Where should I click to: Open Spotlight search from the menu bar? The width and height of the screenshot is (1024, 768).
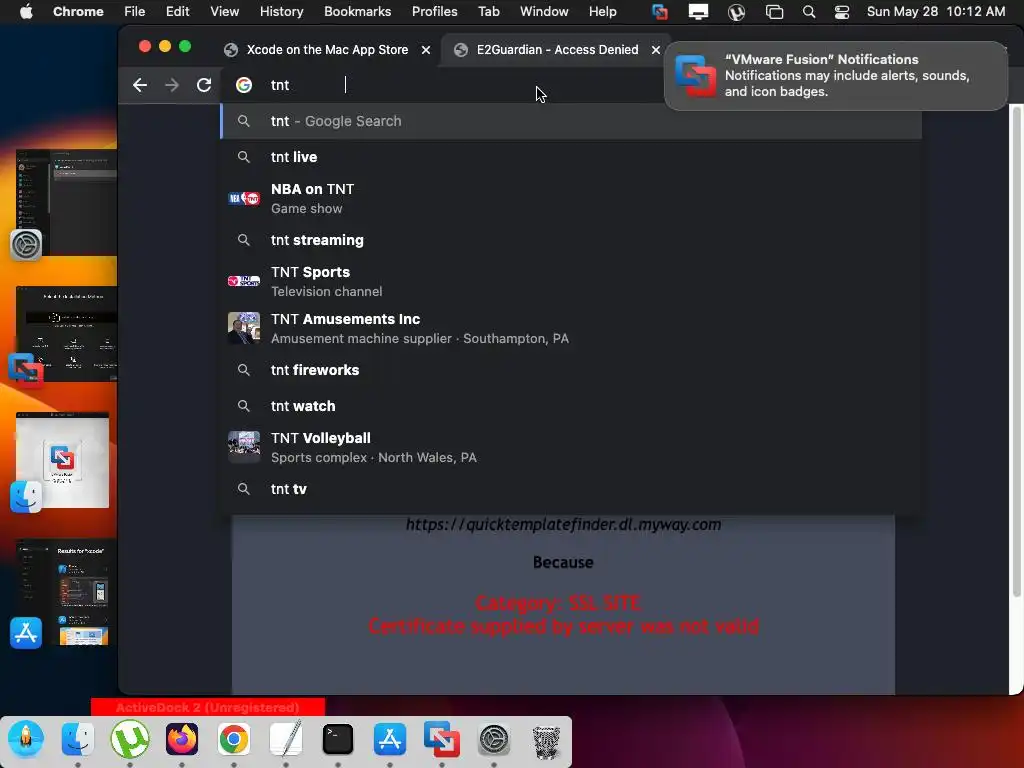(x=809, y=12)
